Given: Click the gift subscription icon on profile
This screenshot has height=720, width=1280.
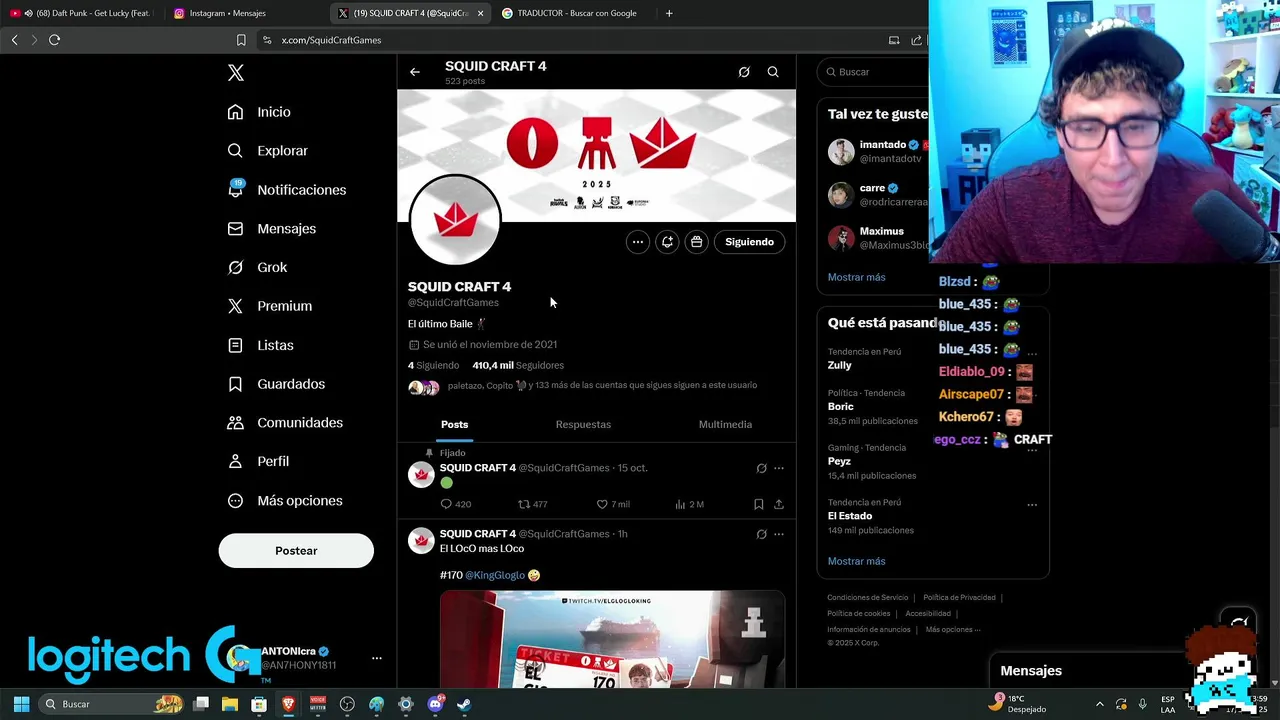Looking at the screenshot, I should tap(697, 242).
